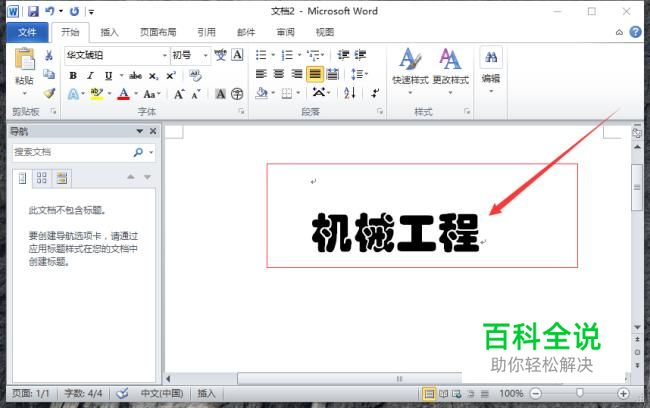The height and width of the screenshot is (408, 650).
Task: Cut the selection with scissors icon
Action: tap(49, 55)
